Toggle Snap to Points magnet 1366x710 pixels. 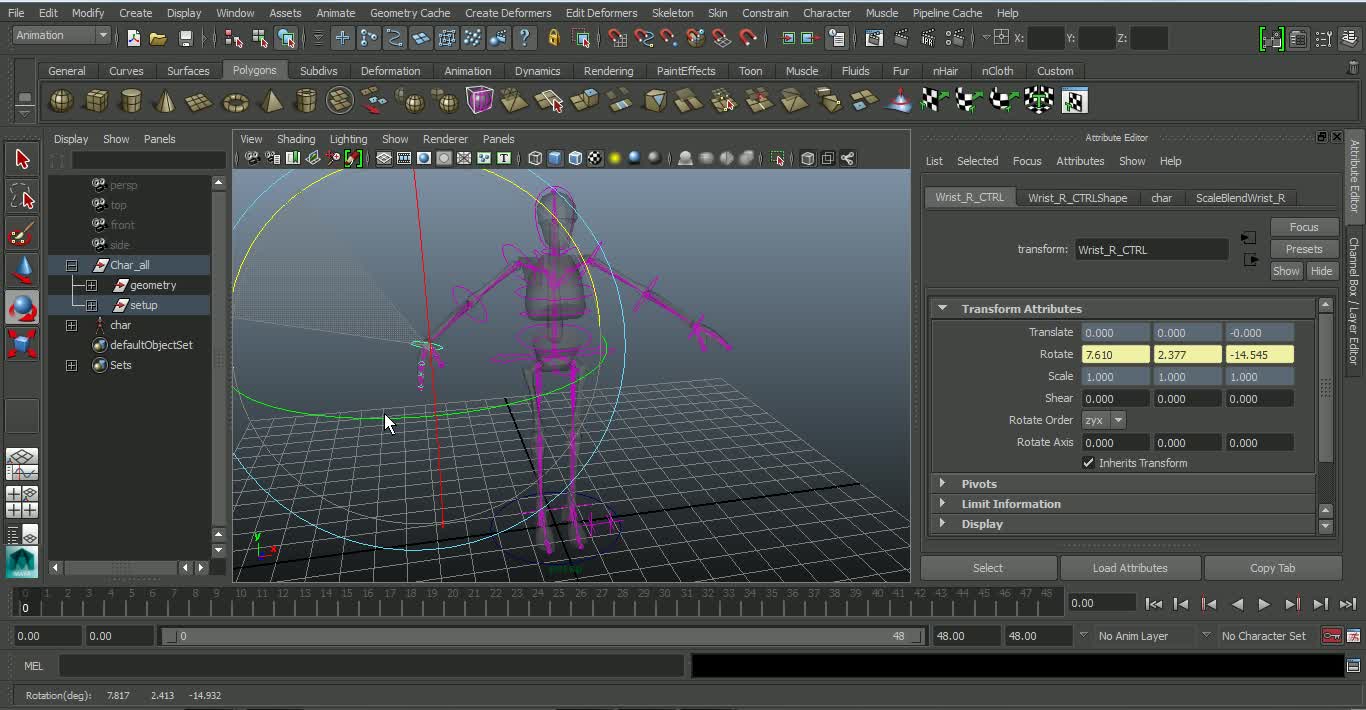tap(670, 38)
